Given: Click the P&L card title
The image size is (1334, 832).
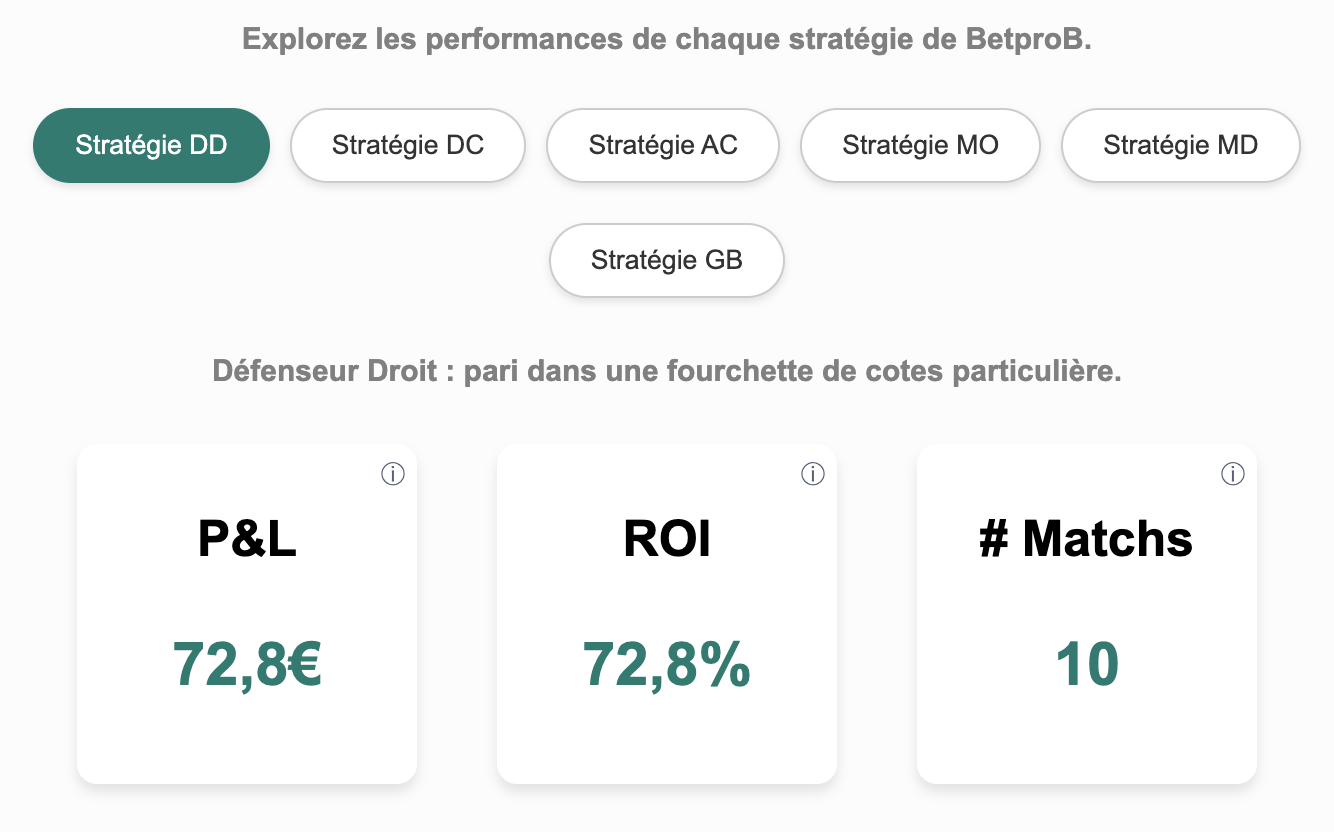Looking at the screenshot, I should click(x=247, y=539).
